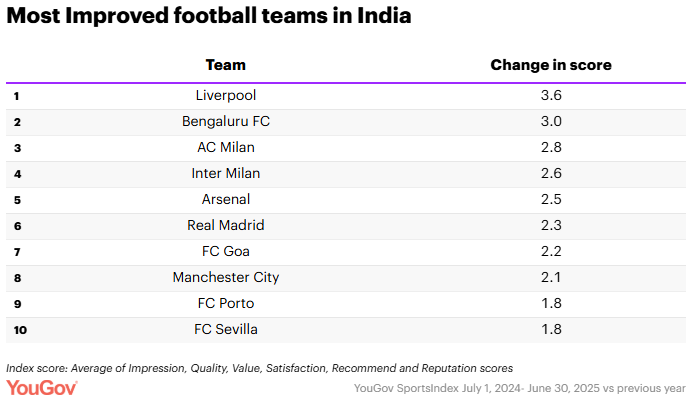Click the YouGov SportsIndex date caption

519,388
